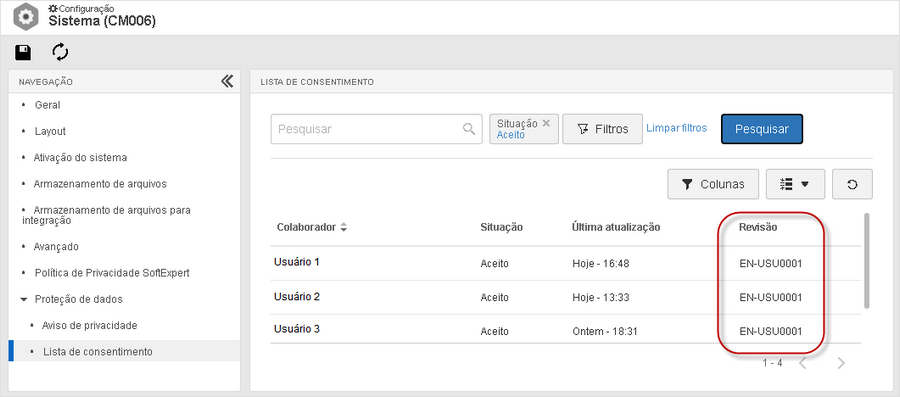Collapse the Proteção de dados tree node
900x397 pixels.
click(24, 299)
